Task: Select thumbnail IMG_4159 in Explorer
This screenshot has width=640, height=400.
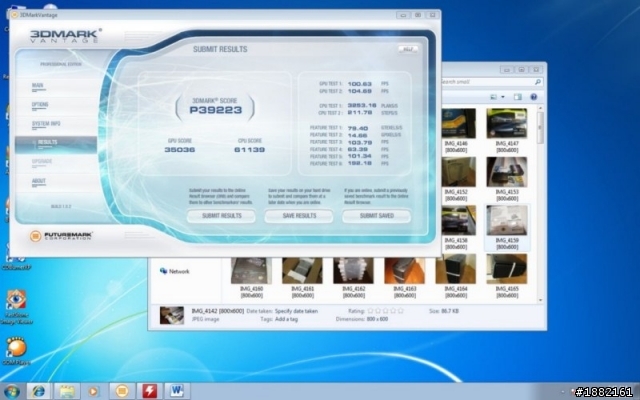Action: [507, 220]
